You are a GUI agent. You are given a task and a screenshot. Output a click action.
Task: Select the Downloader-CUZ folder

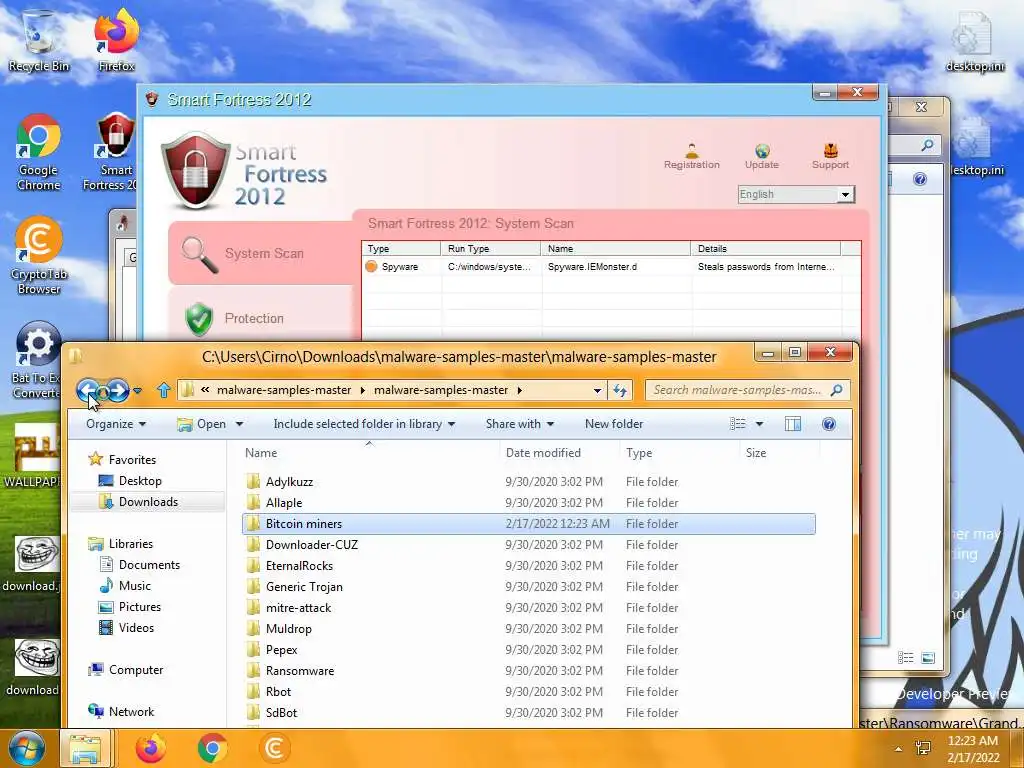[x=529, y=545]
